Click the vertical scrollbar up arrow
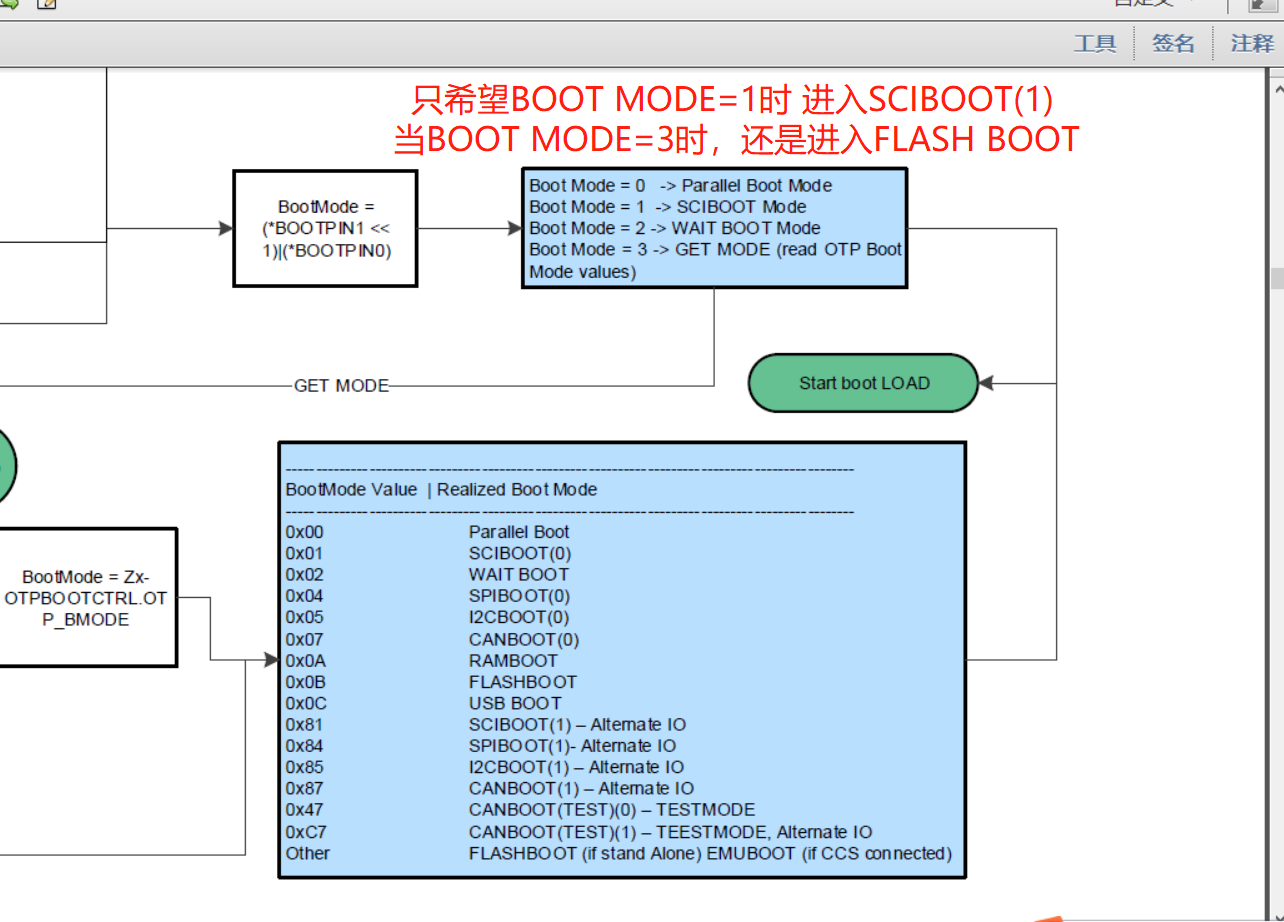The image size is (1284, 922). tap(1277, 89)
